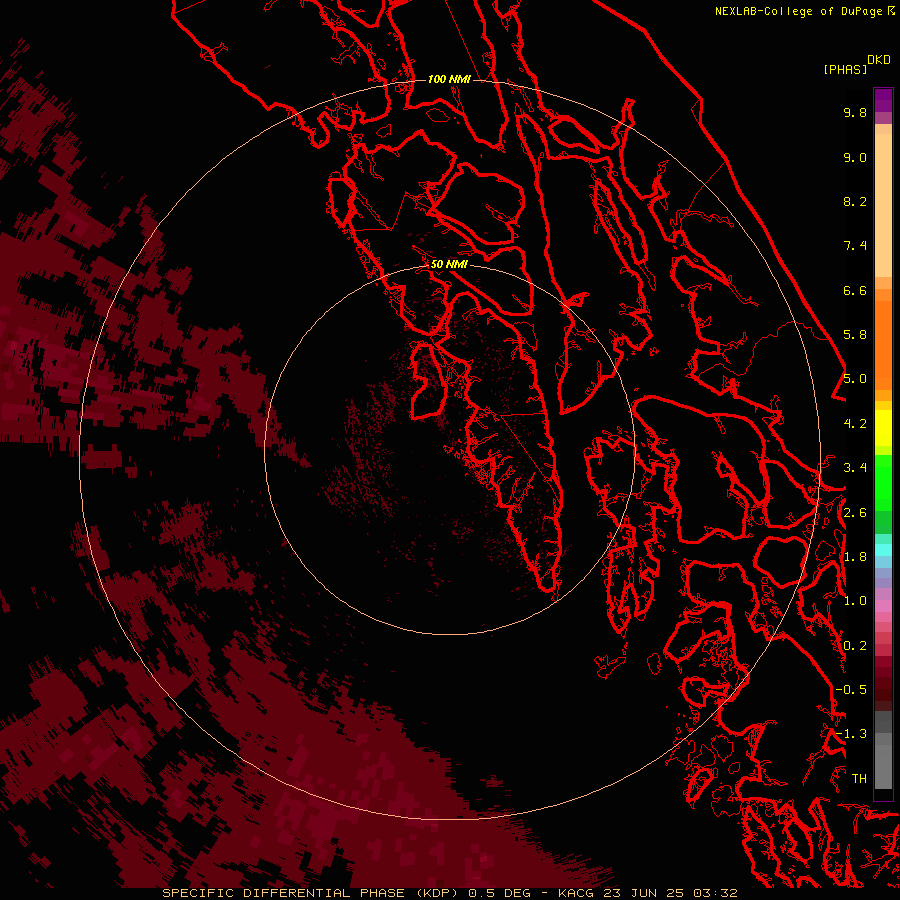Viewport: 900px width, 900px height.
Task: Click the 1.0 color scale value
Action: coord(855,601)
